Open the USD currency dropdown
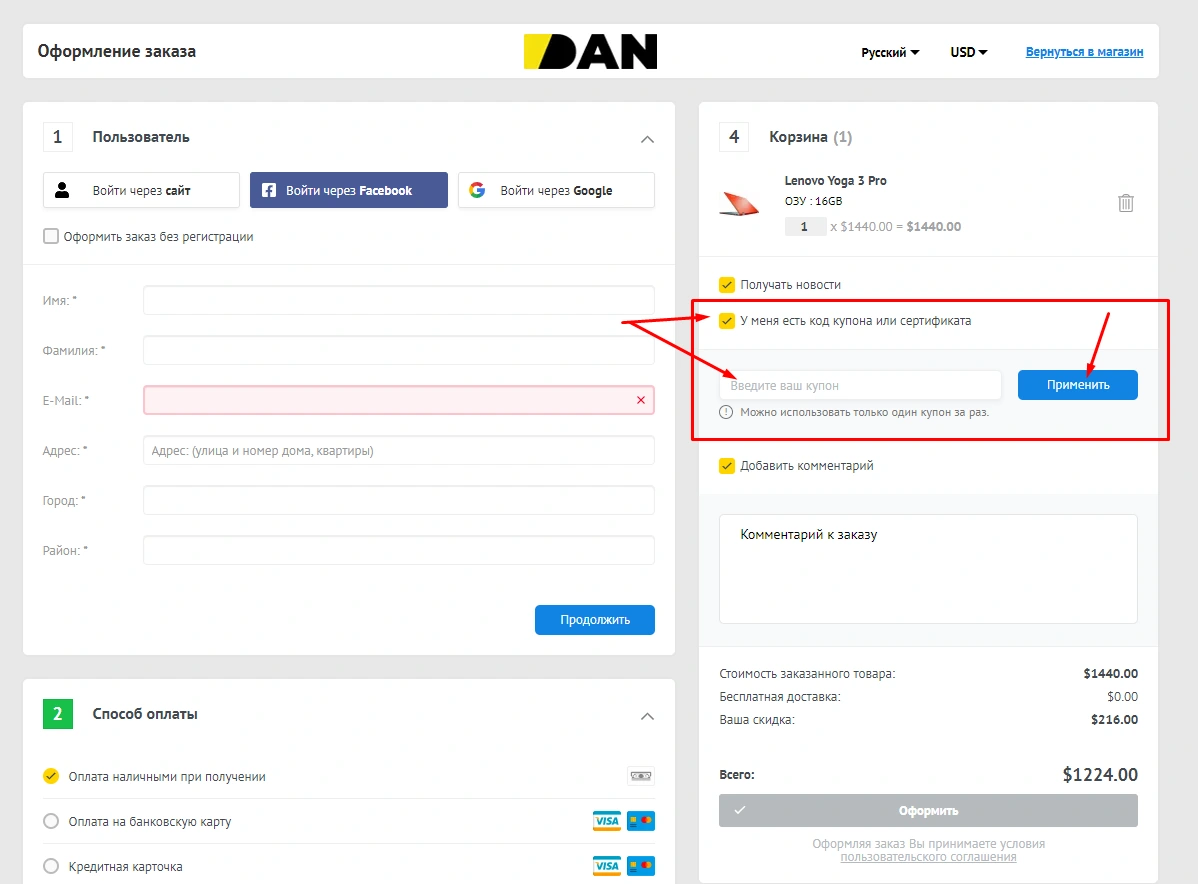This screenshot has height=884, width=1198. coord(968,52)
